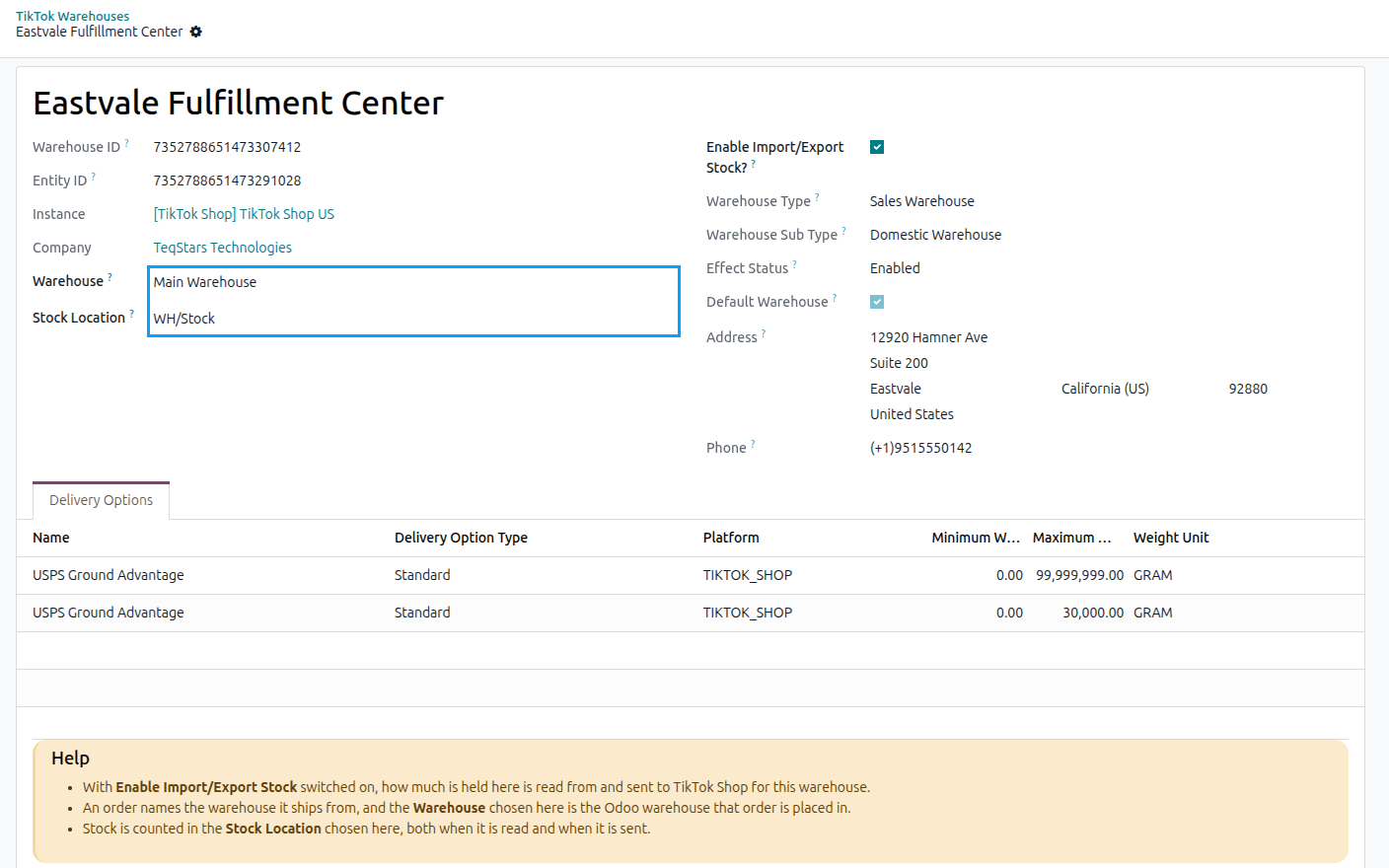Click GRAM in the 30,000.00 row
This screenshot has width=1389, height=868.
click(x=1153, y=613)
